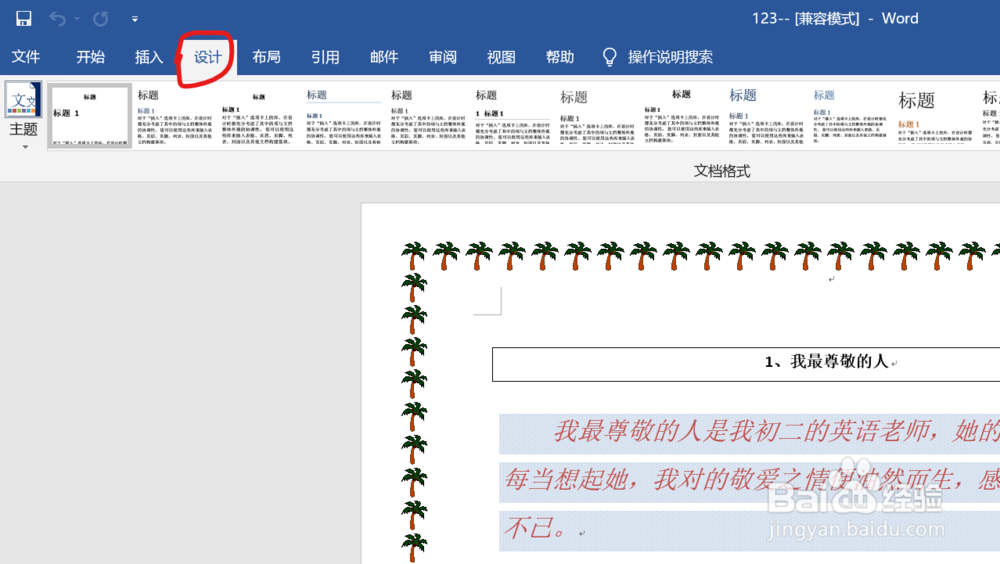Click the red text 不已。
Image resolution: width=1000 pixels, height=564 pixels.
(x=536, y=528)
